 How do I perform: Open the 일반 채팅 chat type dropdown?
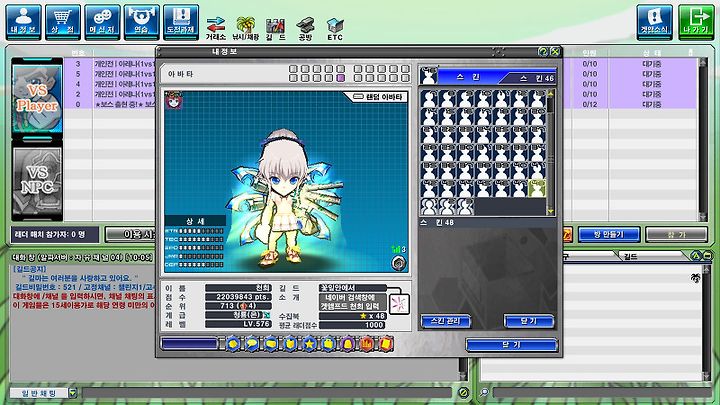click(73, 393)
